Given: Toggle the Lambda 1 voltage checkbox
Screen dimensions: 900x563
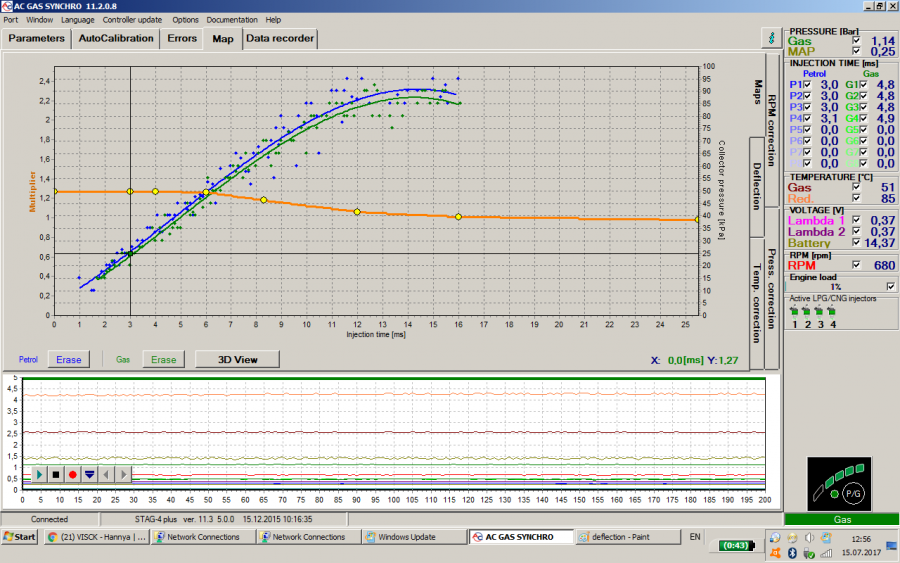Looking at the screenshot, I should pyautogui.click(x=855, y=220).
